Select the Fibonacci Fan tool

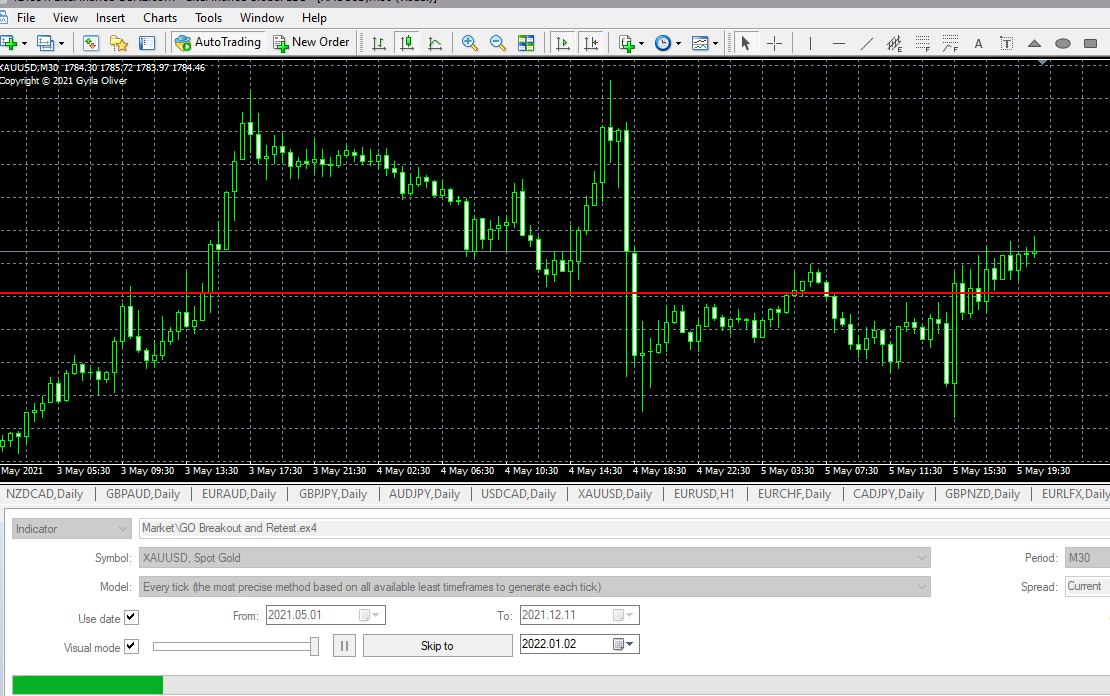click(951, 43)
